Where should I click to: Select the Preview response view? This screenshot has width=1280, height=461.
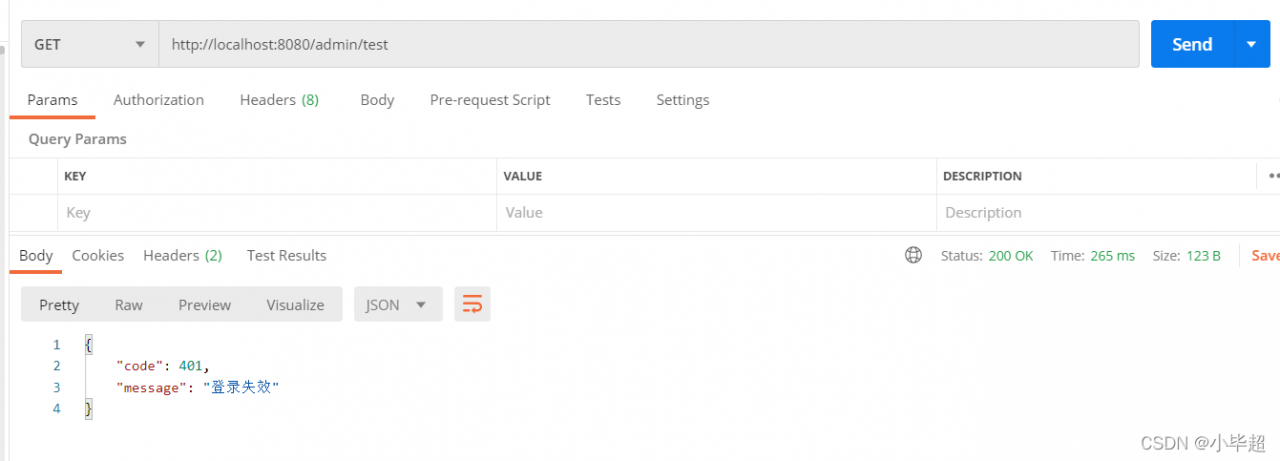coord(204,305)
